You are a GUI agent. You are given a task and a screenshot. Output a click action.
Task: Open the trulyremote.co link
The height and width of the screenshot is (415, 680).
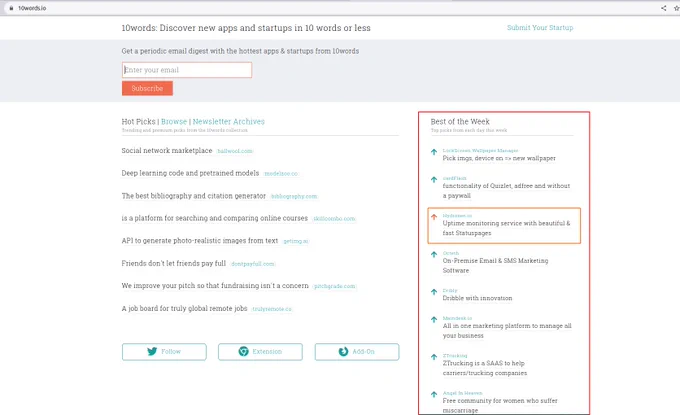pyautogui.click(x=272, y=309)
